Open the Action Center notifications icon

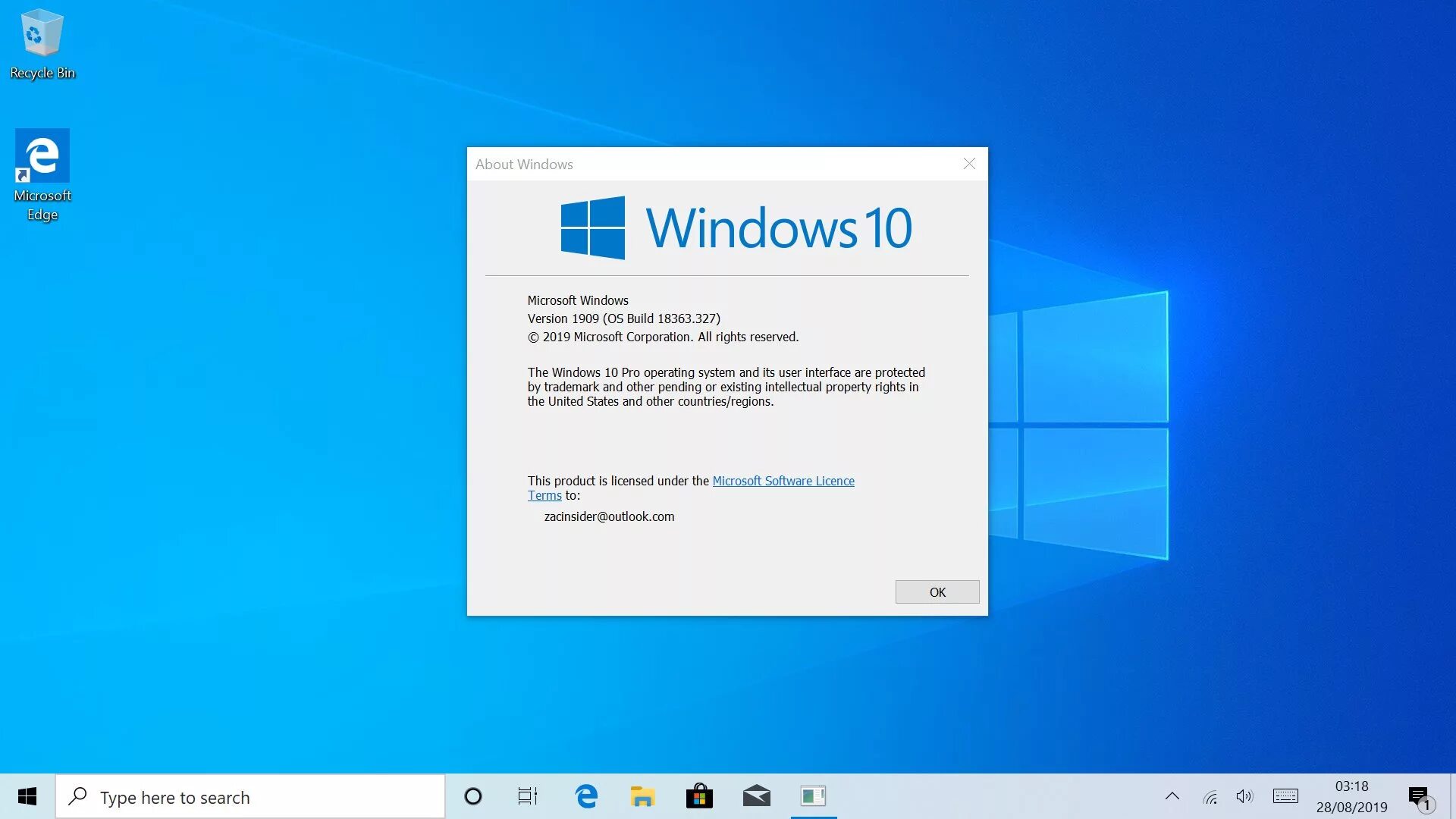click(x=1420, y=796)
